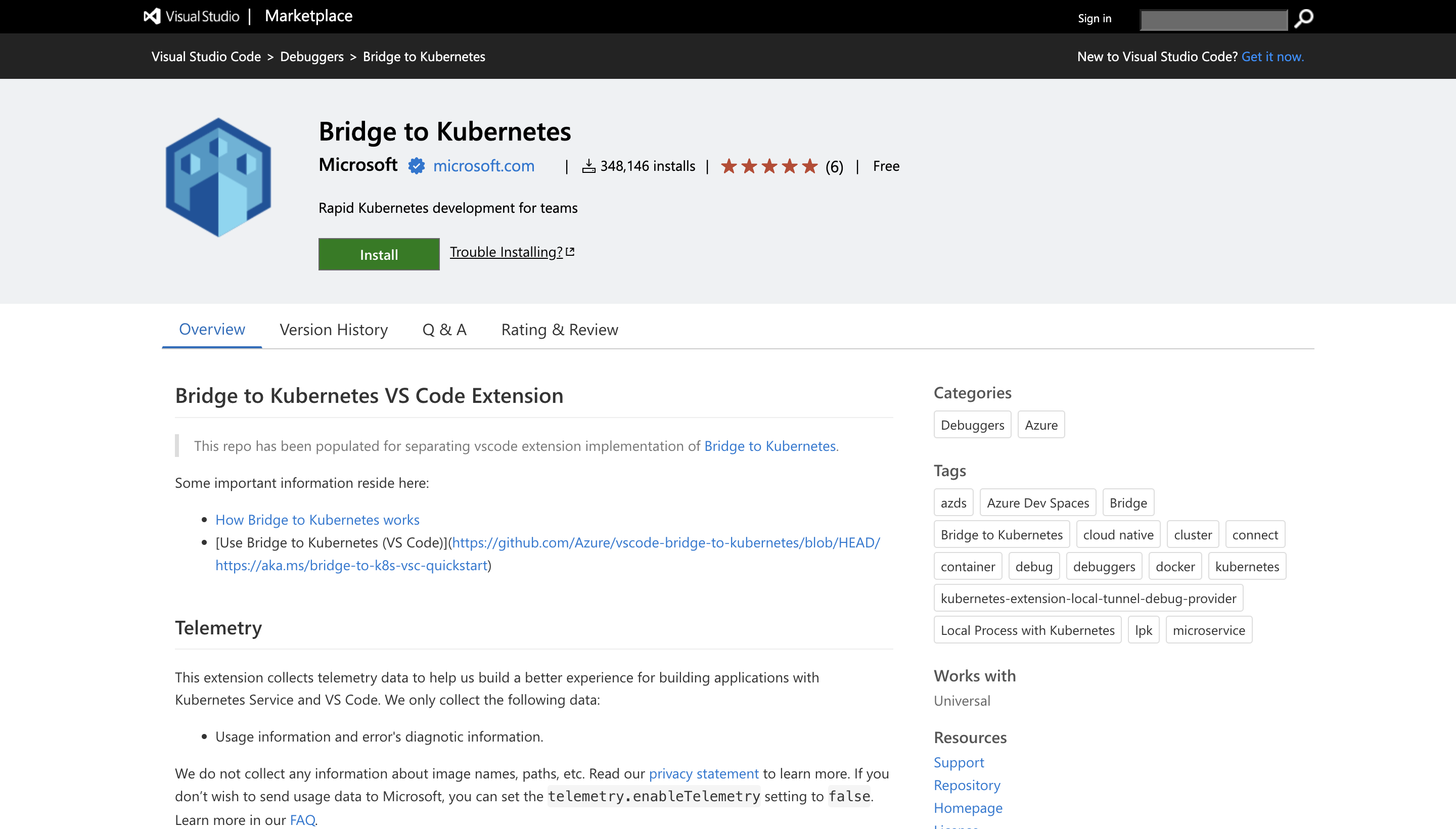This screenshot has width=1456, height=829.
Task: Click the Azure category tag icon
Action: [x=1040, y=424]
